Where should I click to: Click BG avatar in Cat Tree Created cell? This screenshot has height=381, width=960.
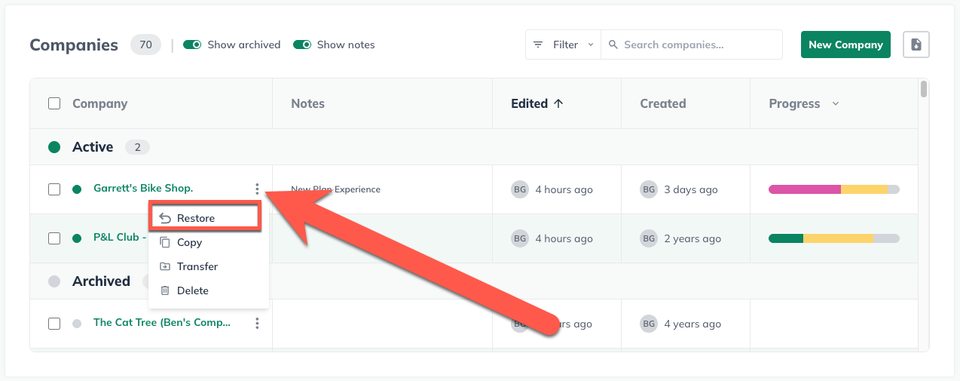[x=648, y=323]
